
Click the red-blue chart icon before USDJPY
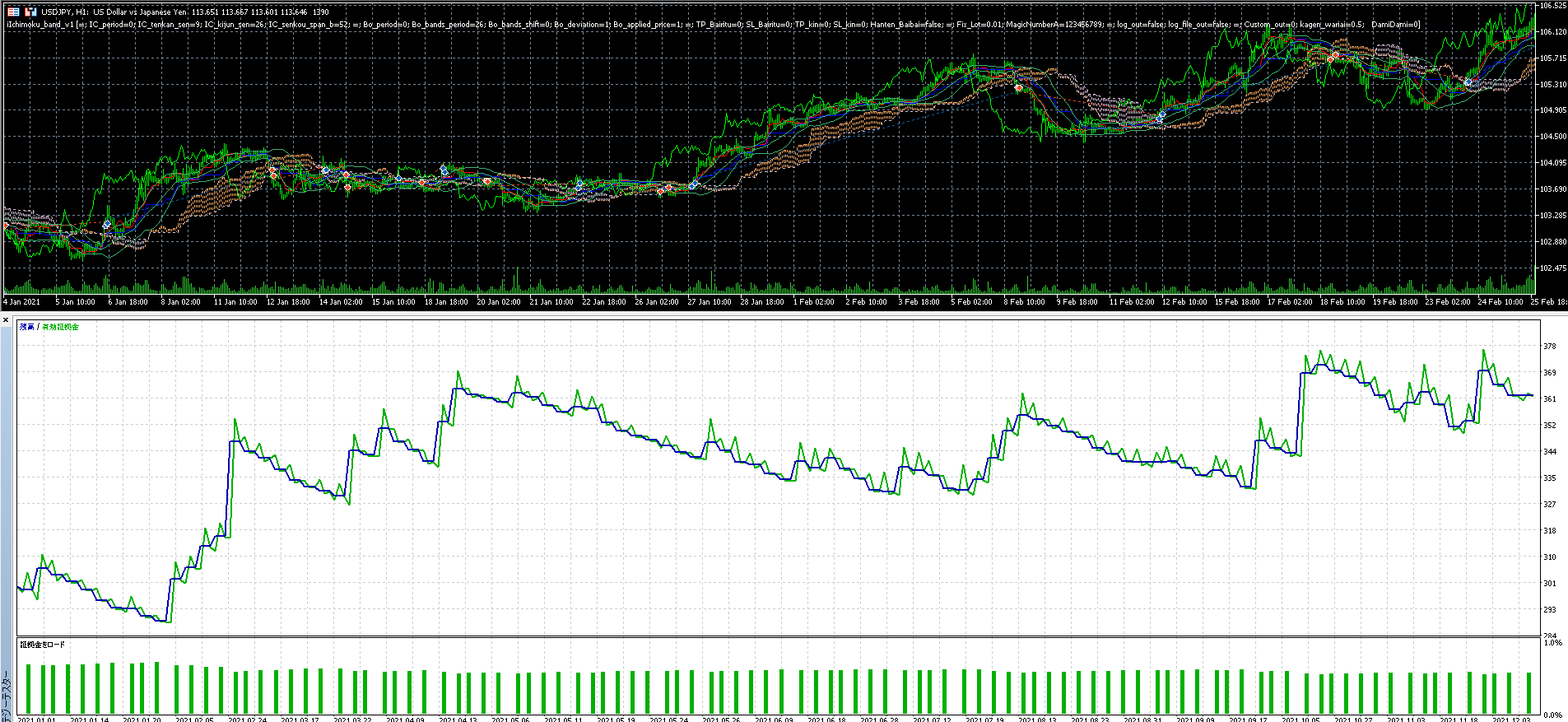[30, 12]
